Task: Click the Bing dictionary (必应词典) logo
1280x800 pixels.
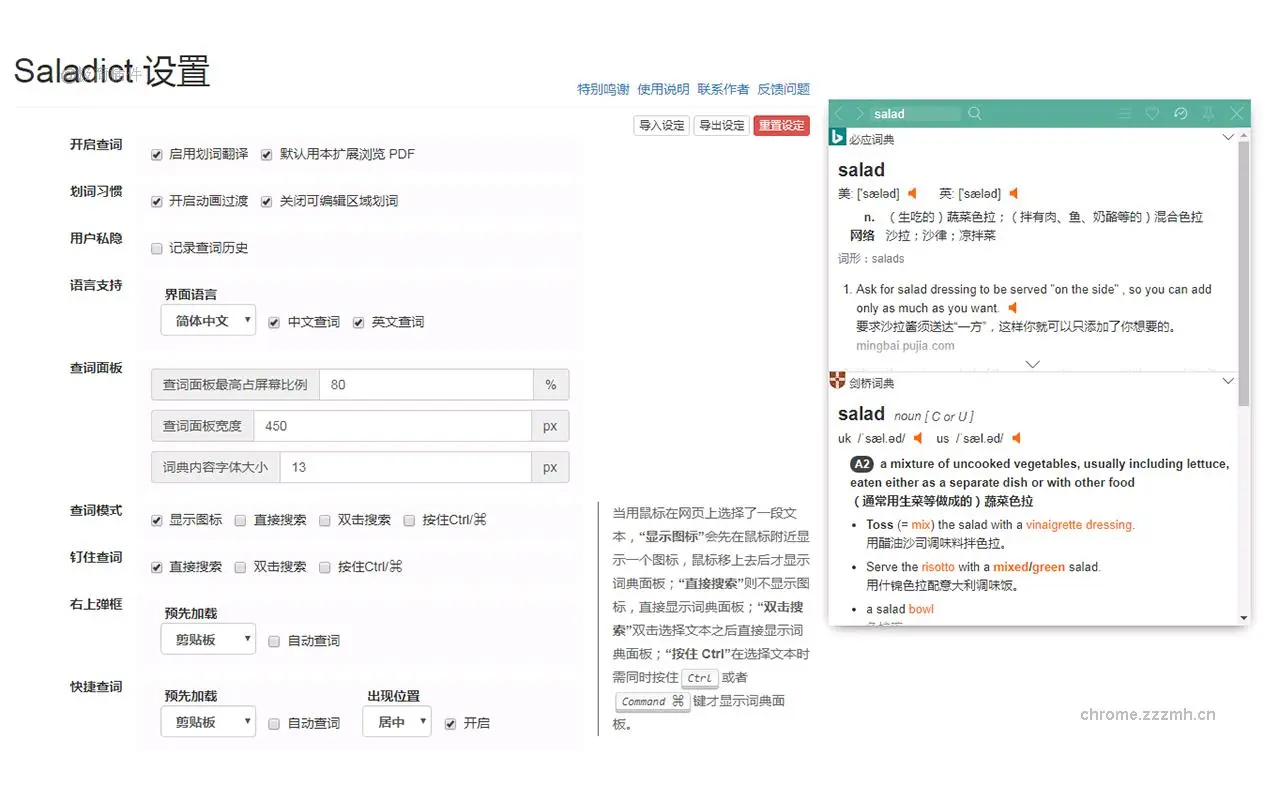Action: (837, 138)
